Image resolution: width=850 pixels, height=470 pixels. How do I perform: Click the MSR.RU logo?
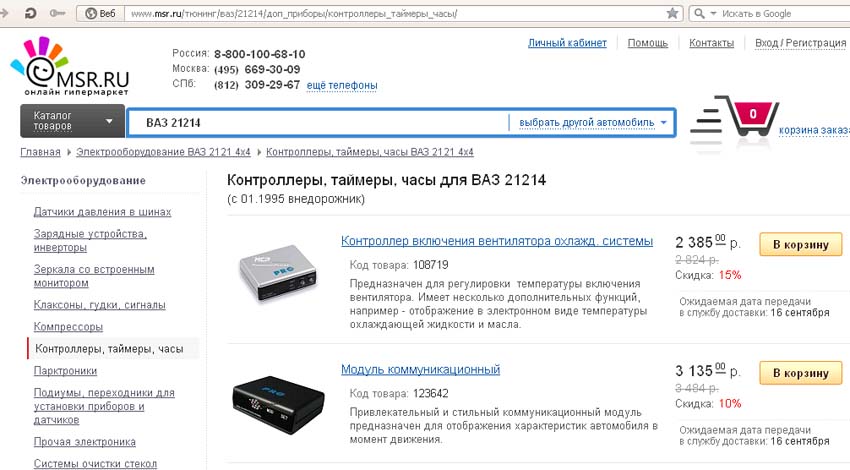click(x=70, y=67)
